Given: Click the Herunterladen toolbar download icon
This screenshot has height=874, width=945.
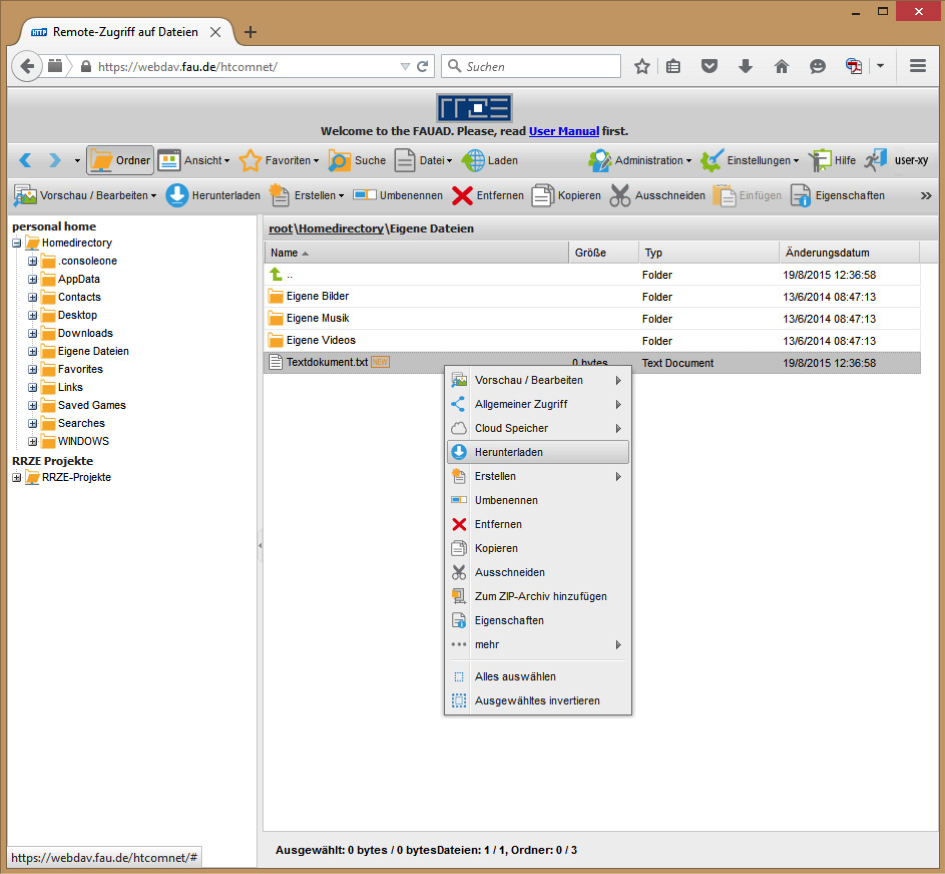Looking at the screenshot, I should point(177,196).
